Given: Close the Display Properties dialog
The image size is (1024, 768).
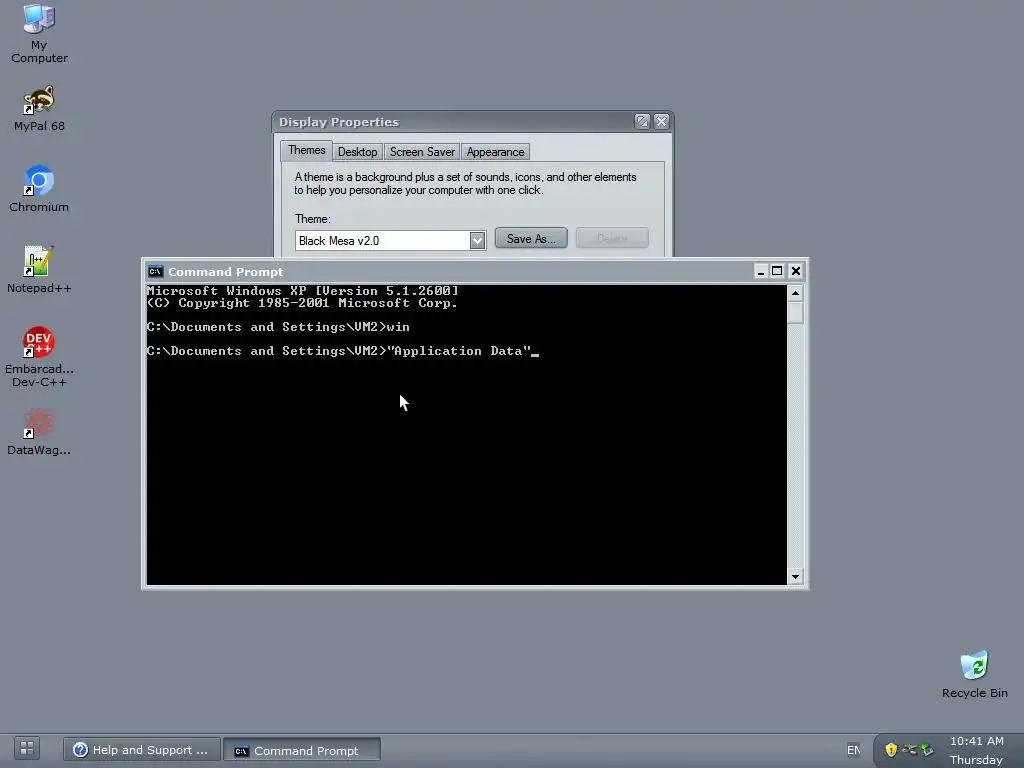Looking at the screenshot, I should 662,121.
